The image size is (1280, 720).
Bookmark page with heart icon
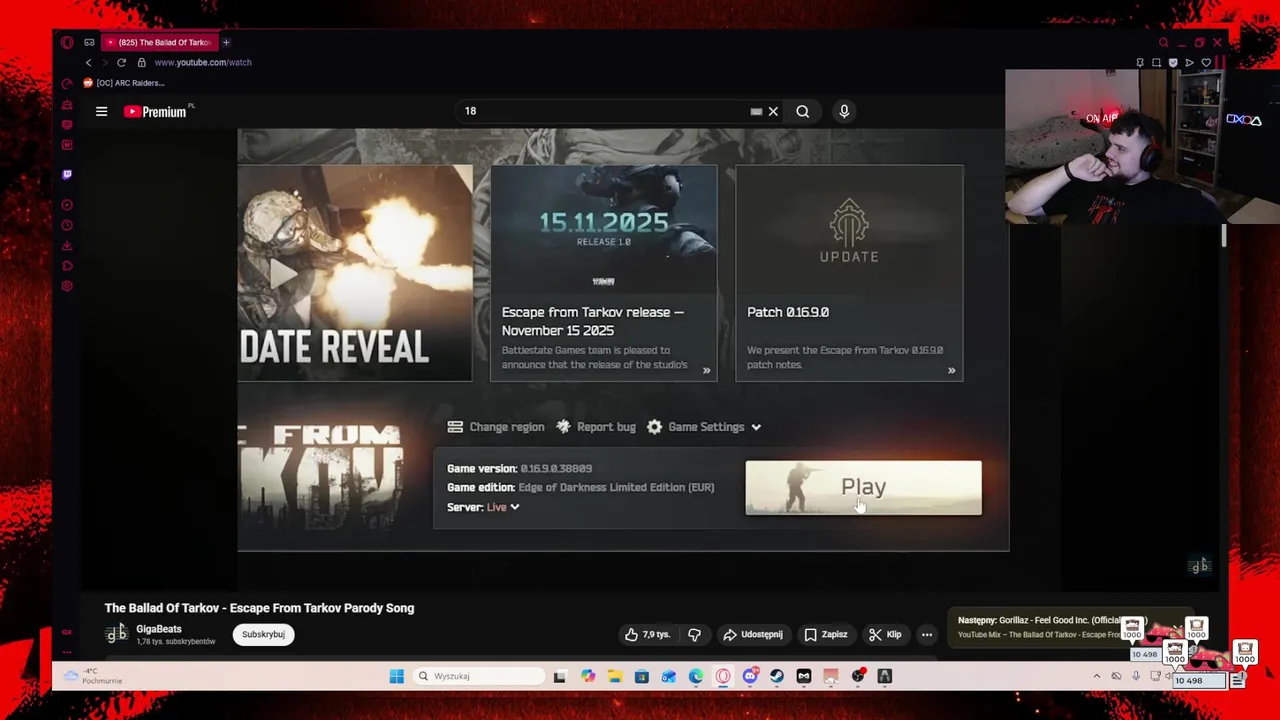[x=1206, y=62]
